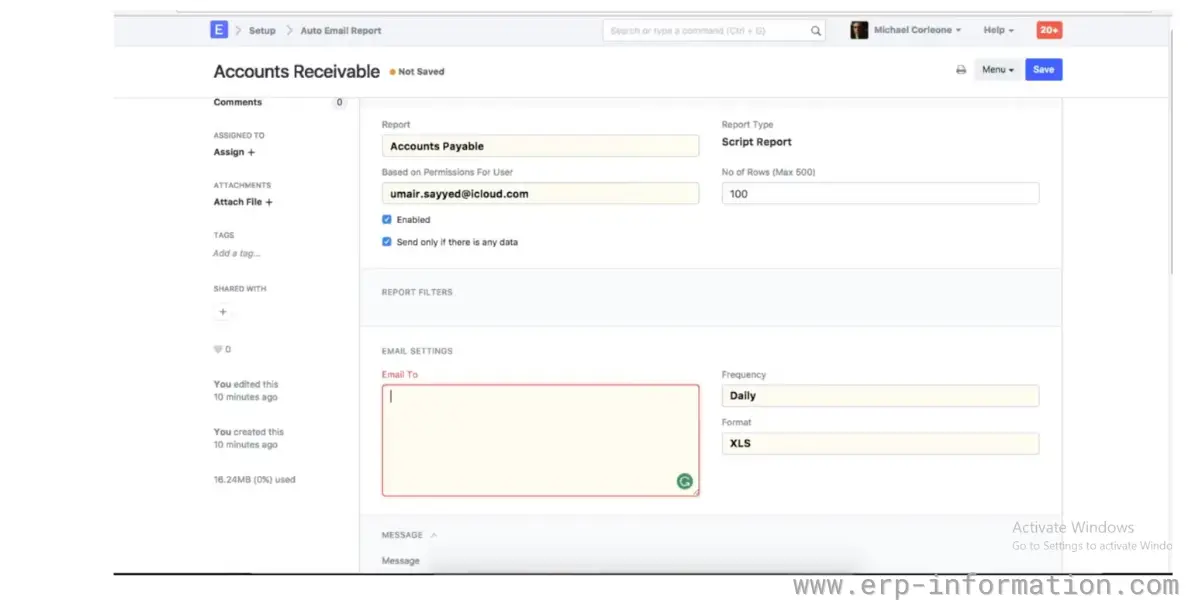The width and height of the screenshot is (1200, 600).
Task: Click inside the Email To text area
Action: [x=540, y=440]
